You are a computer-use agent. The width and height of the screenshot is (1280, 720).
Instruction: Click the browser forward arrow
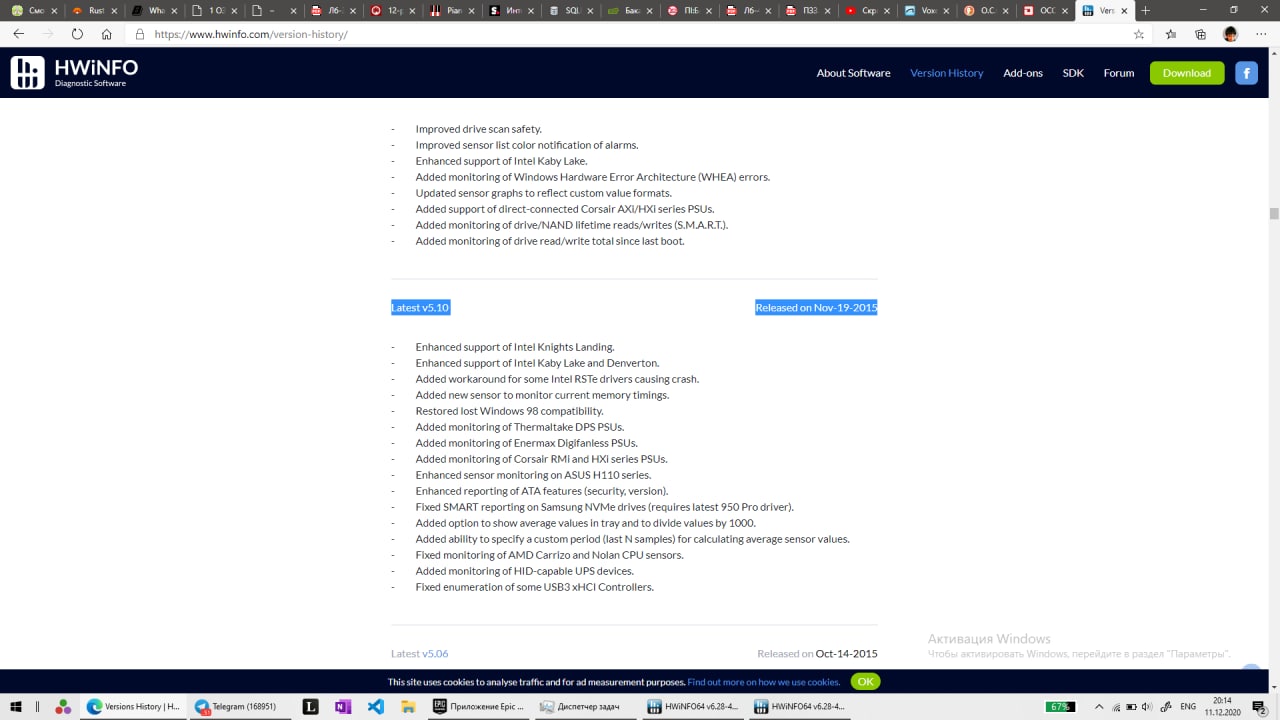(x=48, y=34)
